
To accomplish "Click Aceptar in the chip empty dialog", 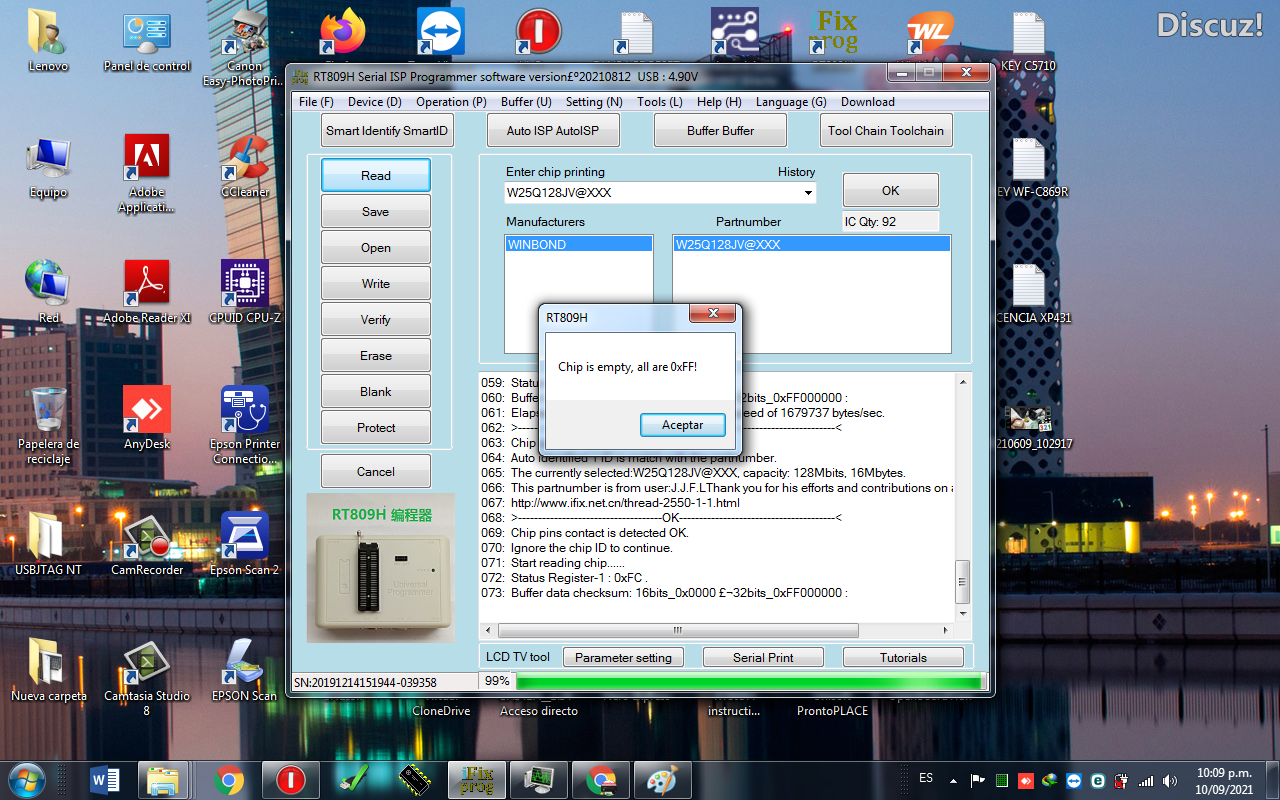I will (x=682, y=425).
